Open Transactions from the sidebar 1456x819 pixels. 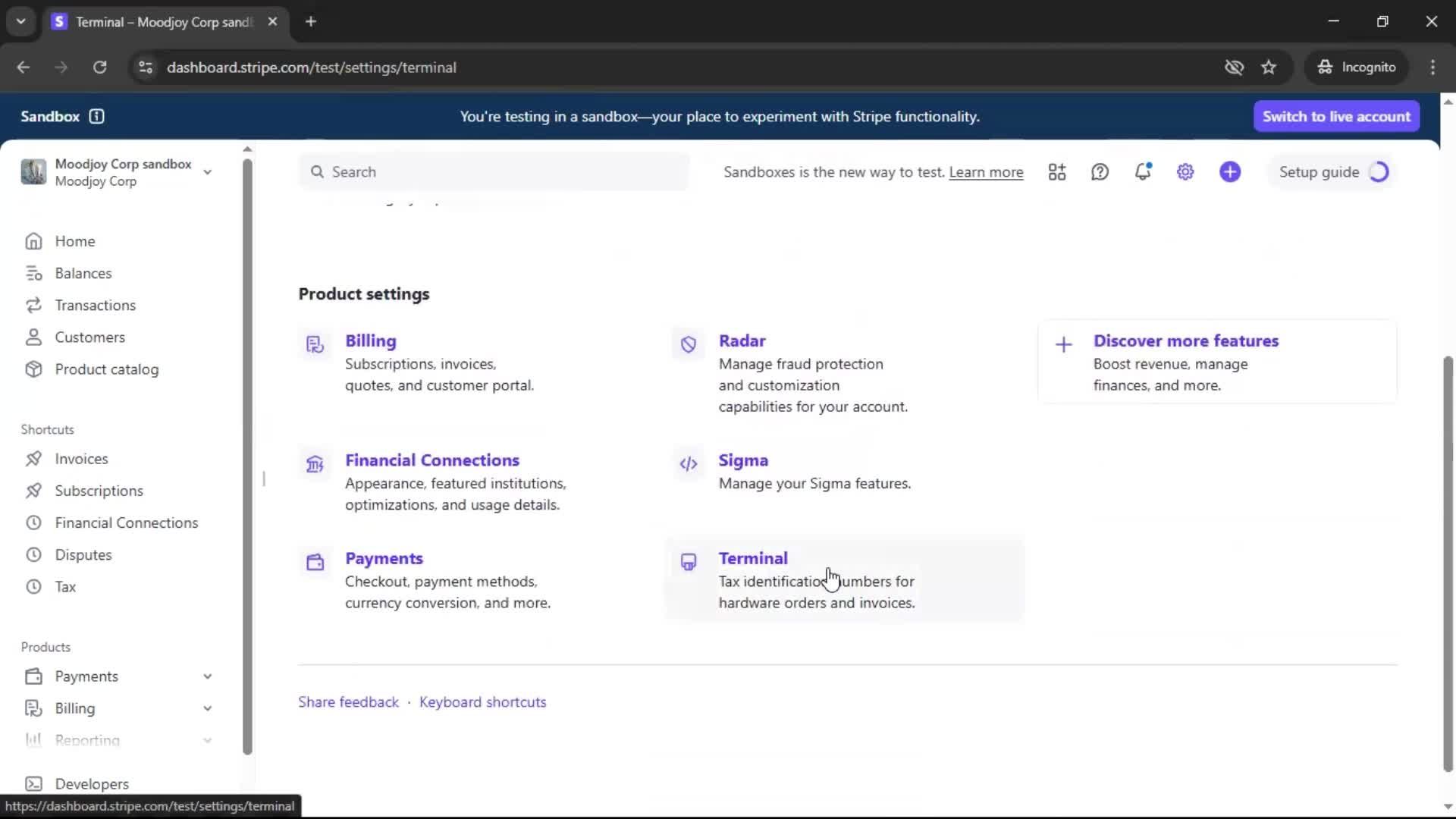pyautogui.click(x=95, y=305)
